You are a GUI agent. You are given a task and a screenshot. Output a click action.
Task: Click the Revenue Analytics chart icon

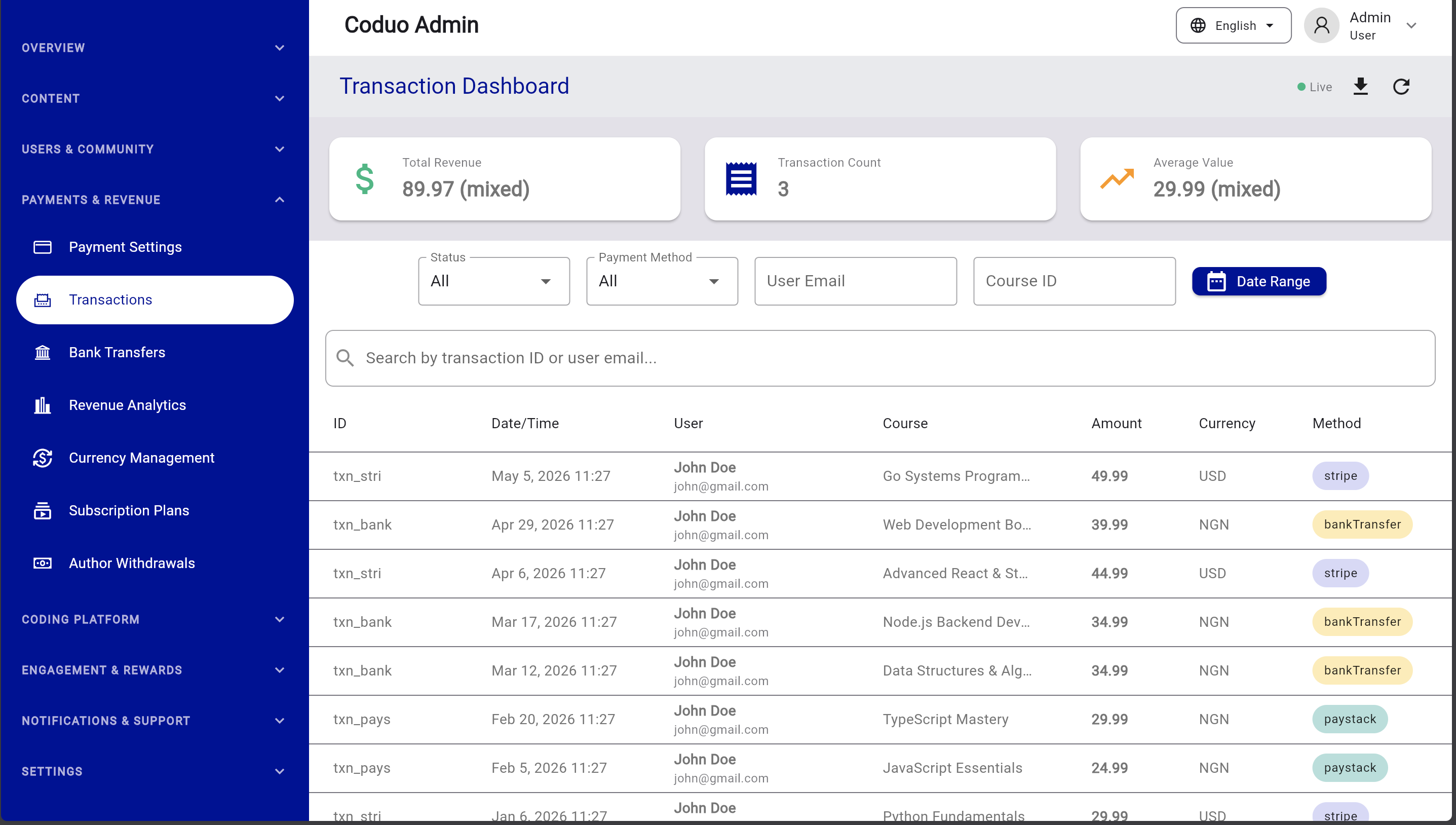(43, 405)
